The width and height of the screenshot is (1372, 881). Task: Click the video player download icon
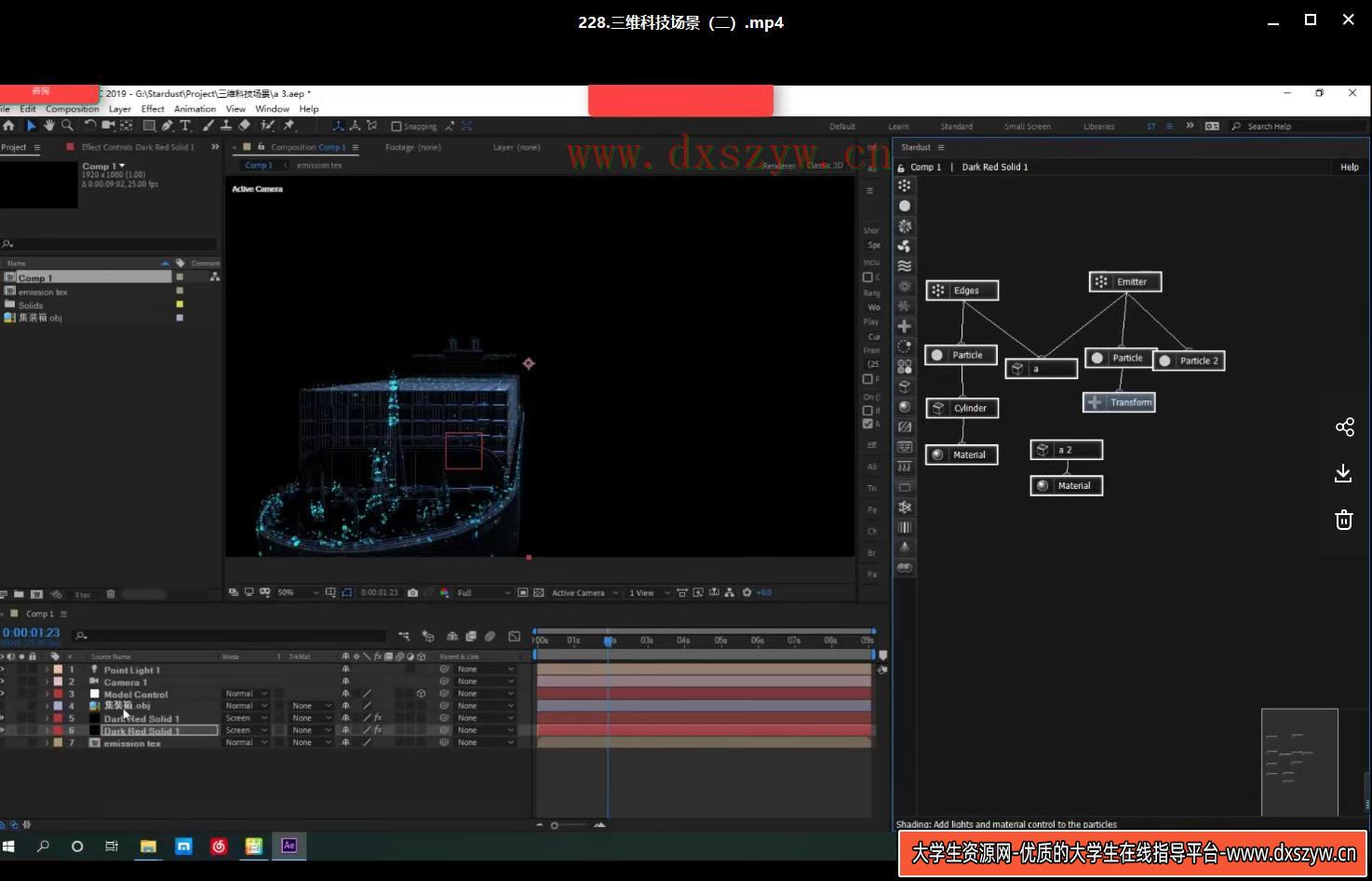click(1344, 473)
